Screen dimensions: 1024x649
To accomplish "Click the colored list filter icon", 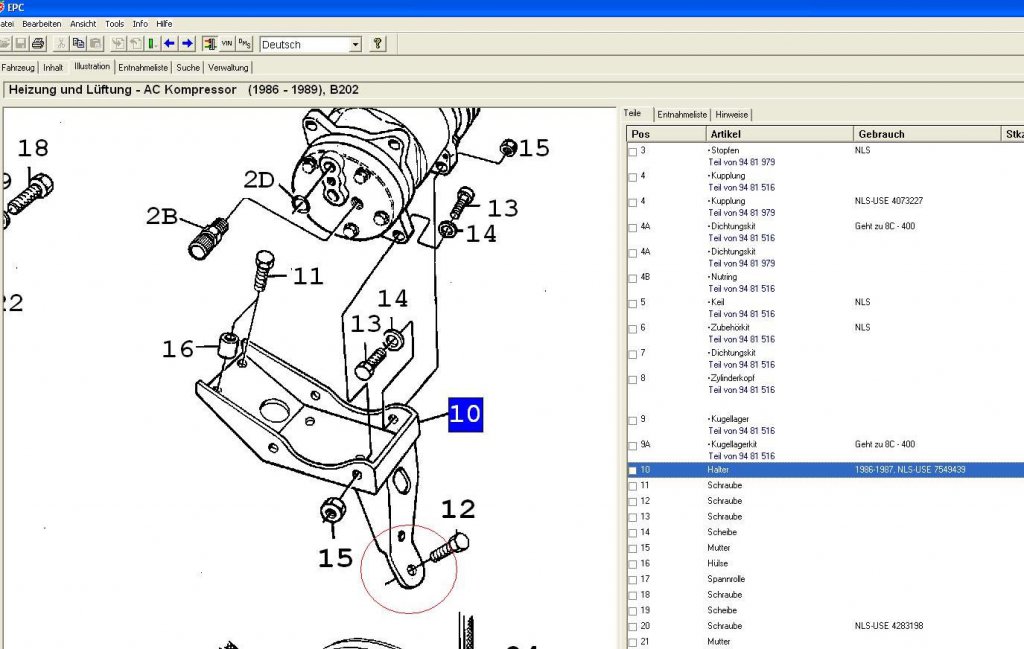I will pos(210,44).
